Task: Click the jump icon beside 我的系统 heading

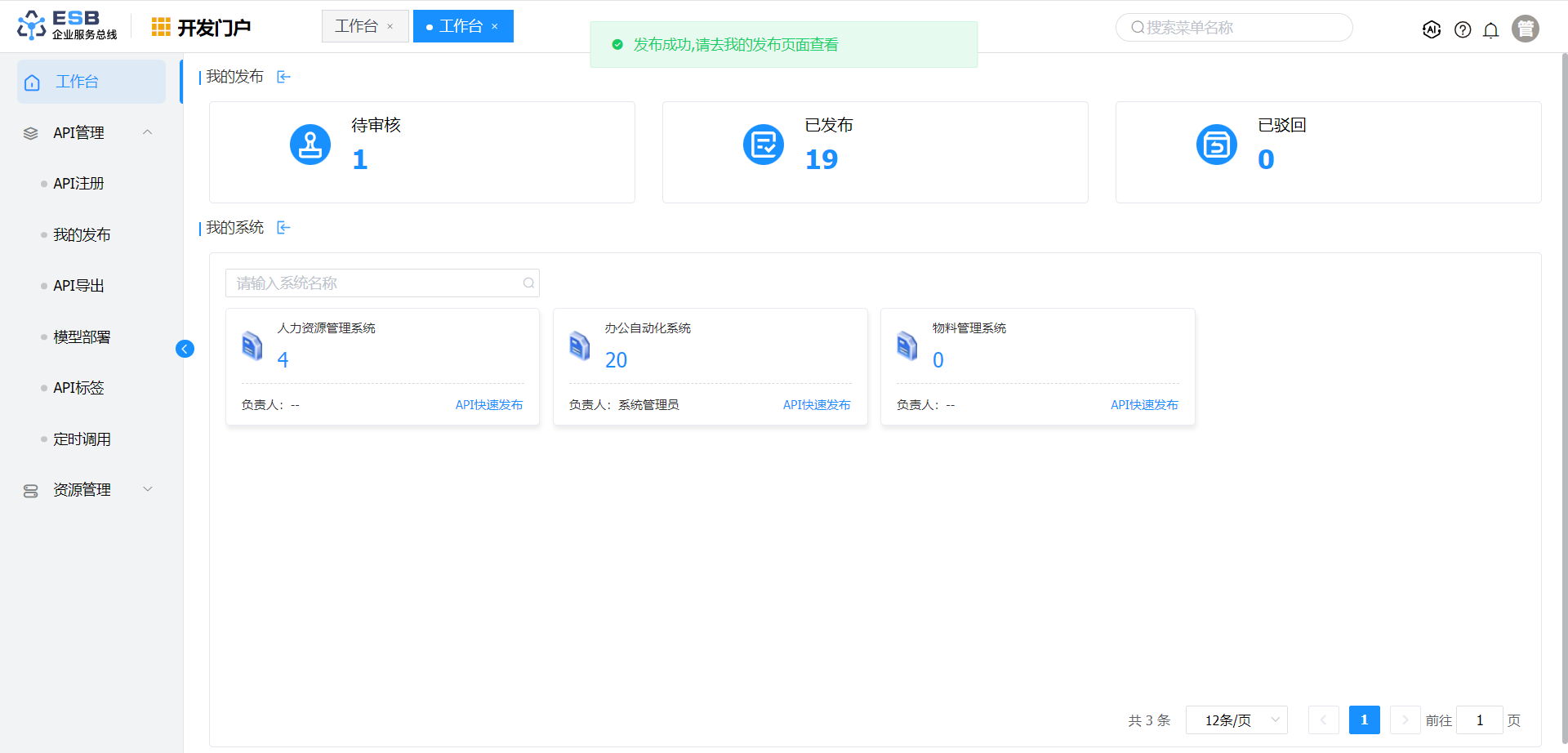Action: [283, 228]
